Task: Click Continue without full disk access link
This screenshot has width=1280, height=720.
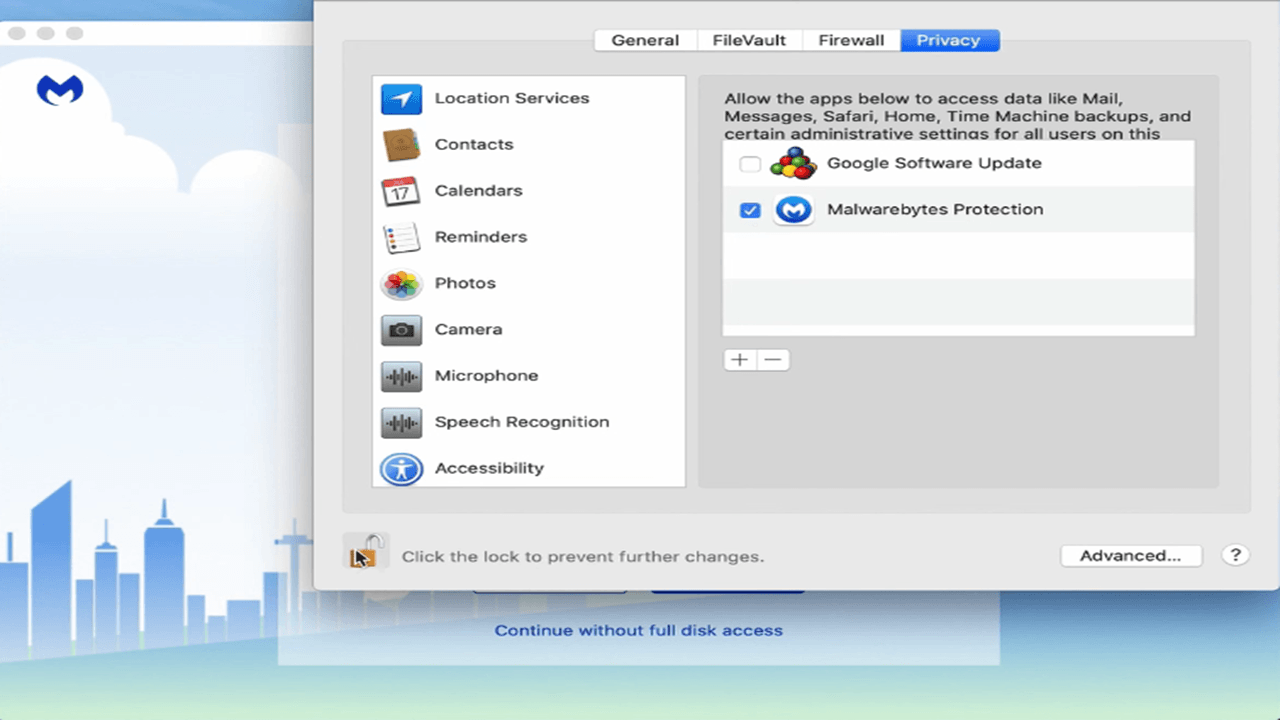Action: tap(638, 631)
